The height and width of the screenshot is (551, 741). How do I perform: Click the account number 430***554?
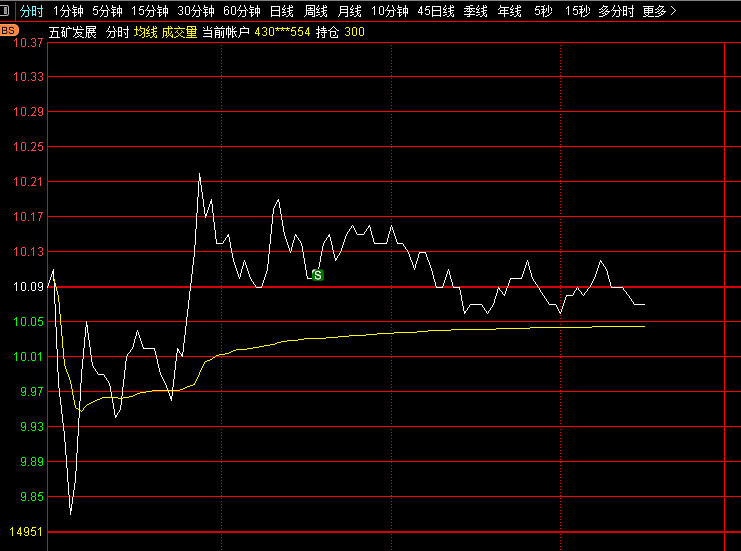[x=282, y=32]
